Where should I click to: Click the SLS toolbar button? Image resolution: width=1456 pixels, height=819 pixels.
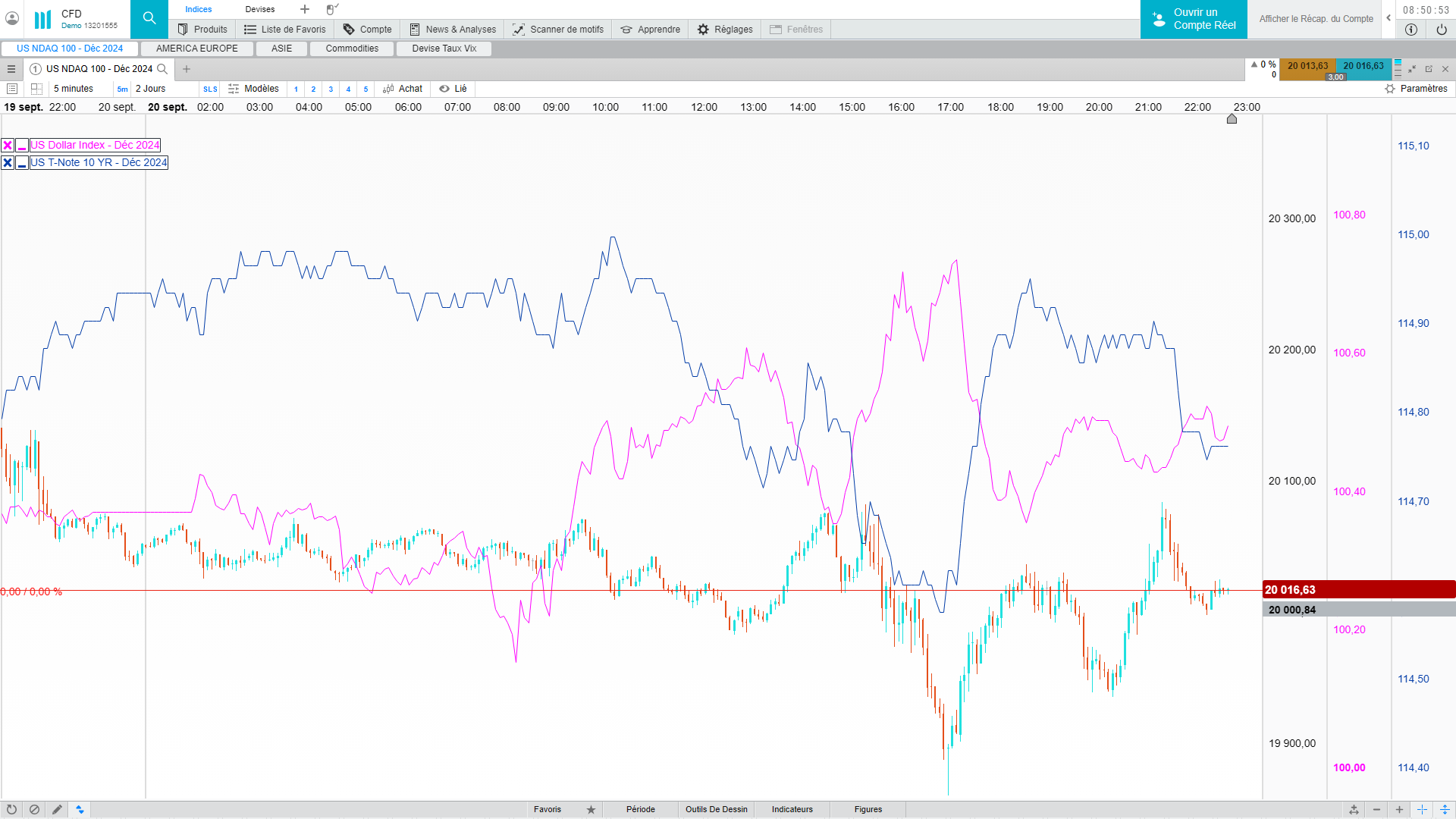[210, 89]
